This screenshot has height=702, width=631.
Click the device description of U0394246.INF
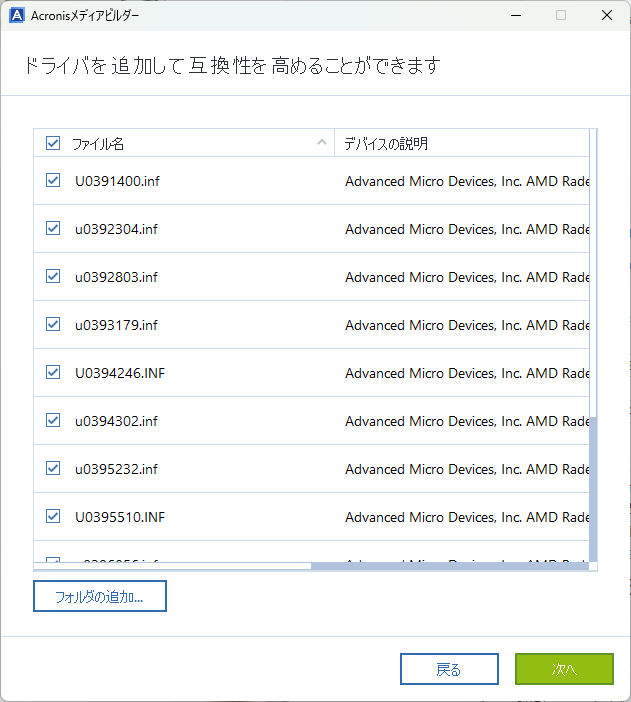click(467, 372)
